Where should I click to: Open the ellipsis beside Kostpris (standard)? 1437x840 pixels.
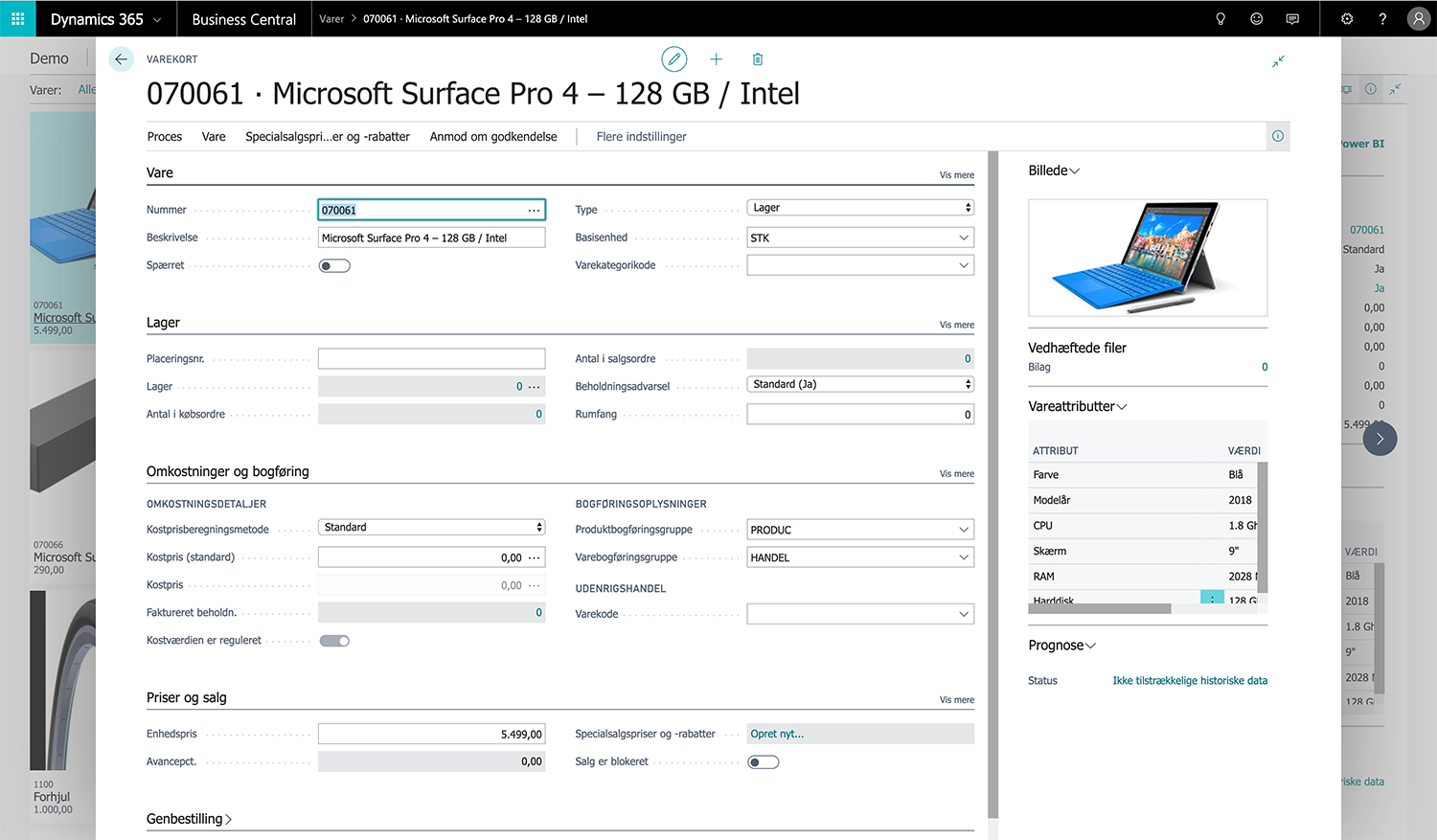pyautogui.click(x=534, y=557)
